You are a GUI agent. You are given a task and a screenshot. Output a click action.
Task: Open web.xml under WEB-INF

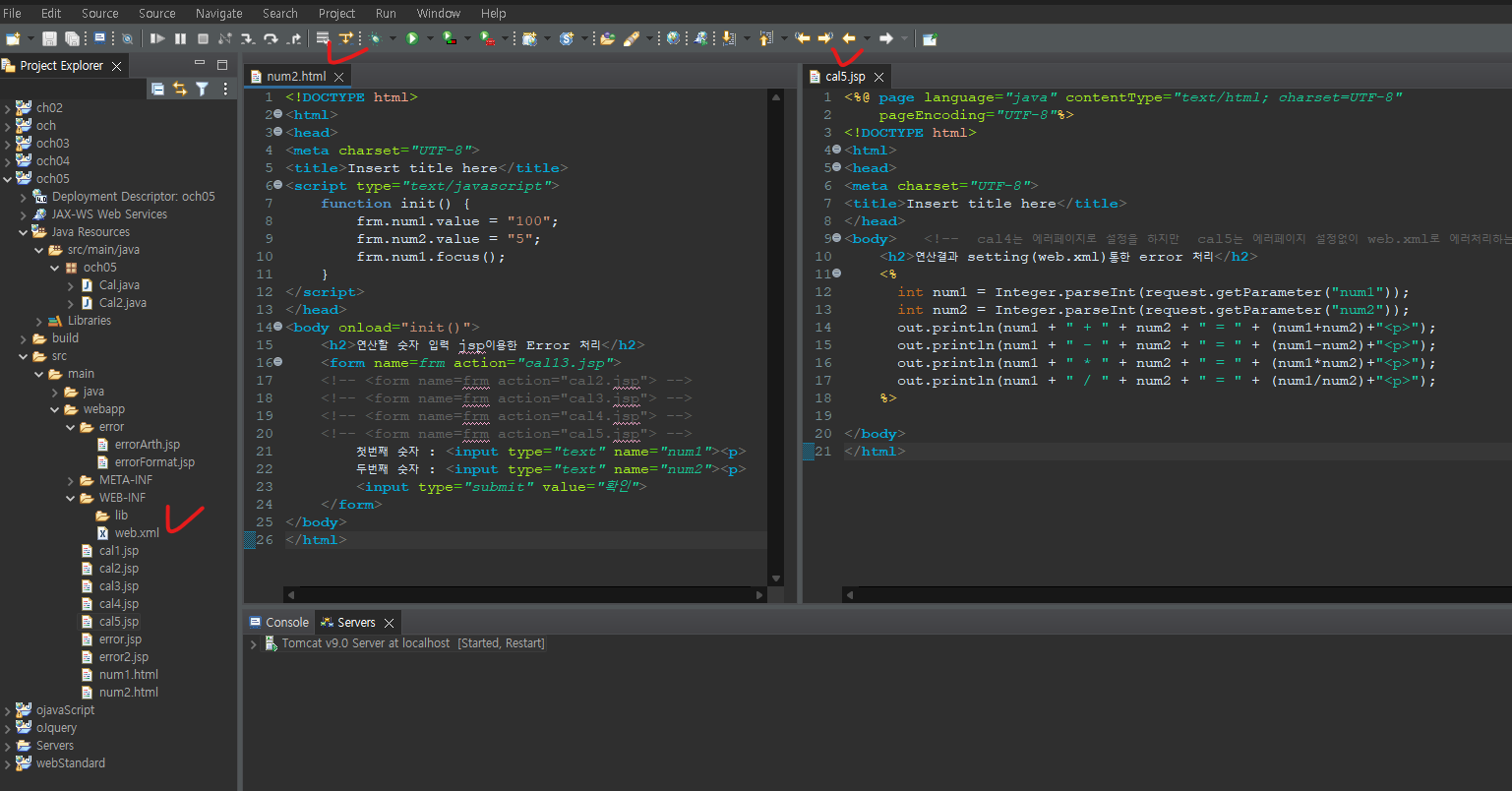(137, 532)
